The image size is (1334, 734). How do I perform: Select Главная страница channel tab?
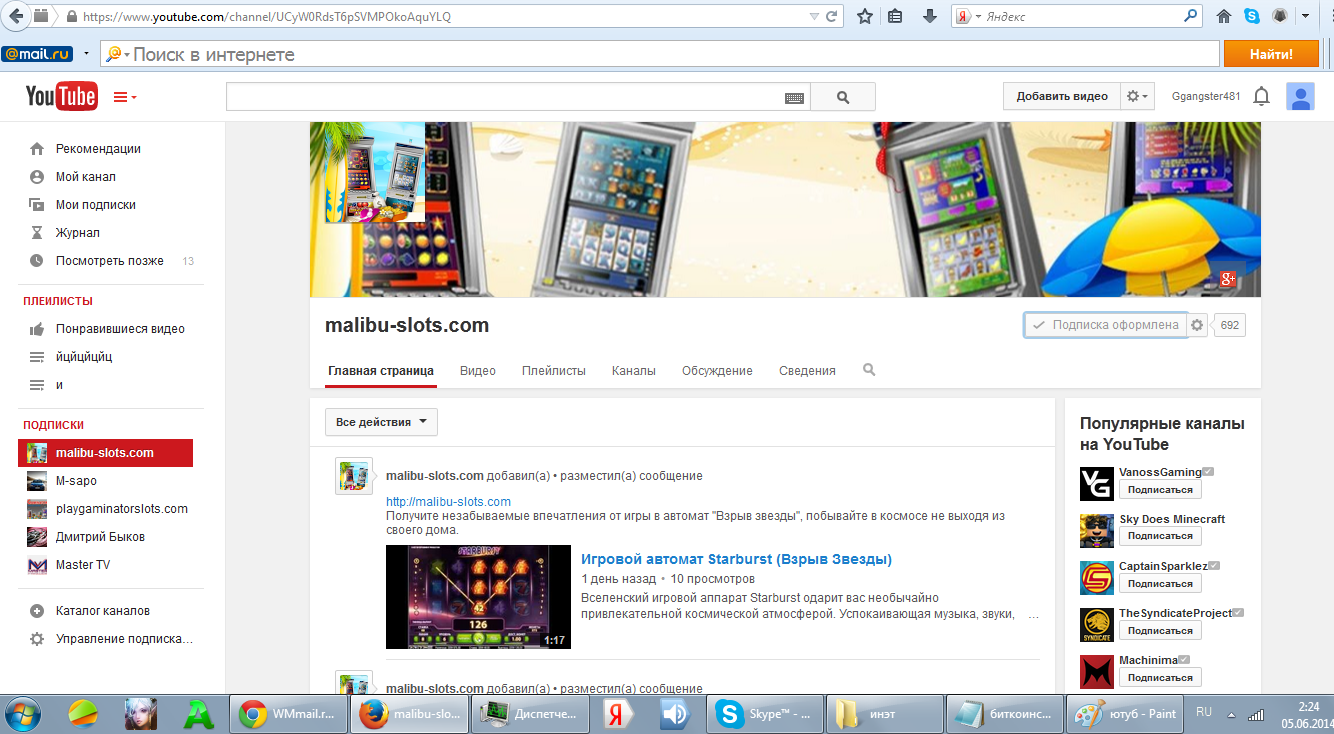point(381,371)
